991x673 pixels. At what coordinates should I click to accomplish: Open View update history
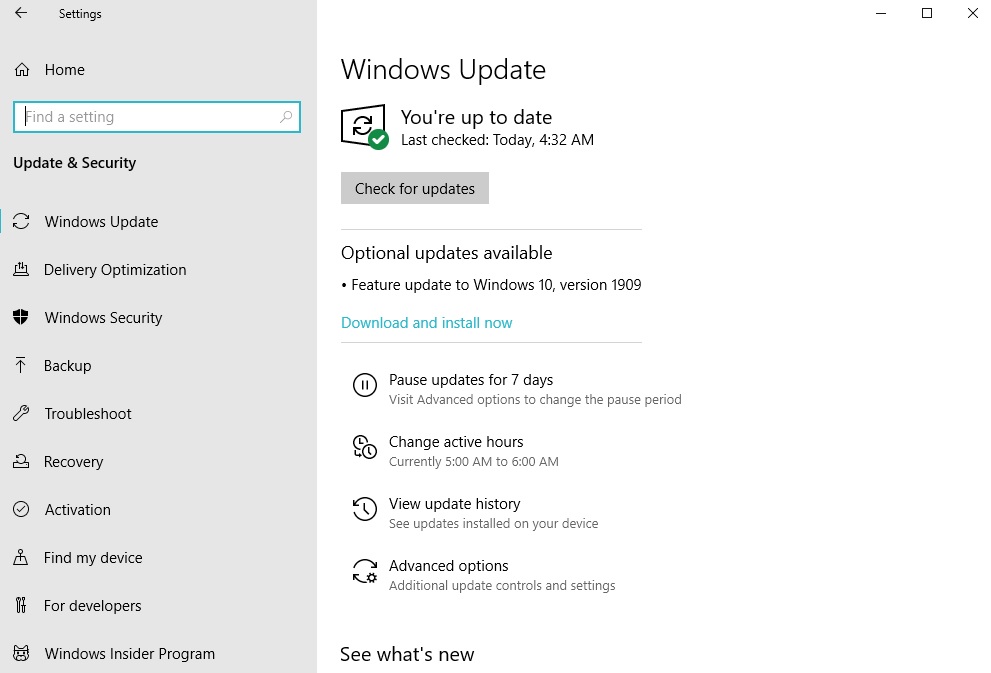point(454,504)
